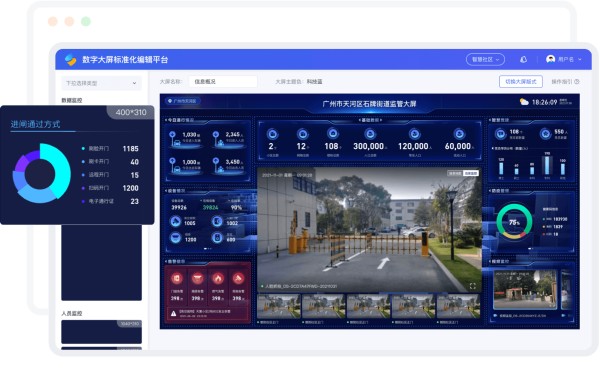
Task: Click the weather cloud icon beside clock
Action: click(524, 102)
